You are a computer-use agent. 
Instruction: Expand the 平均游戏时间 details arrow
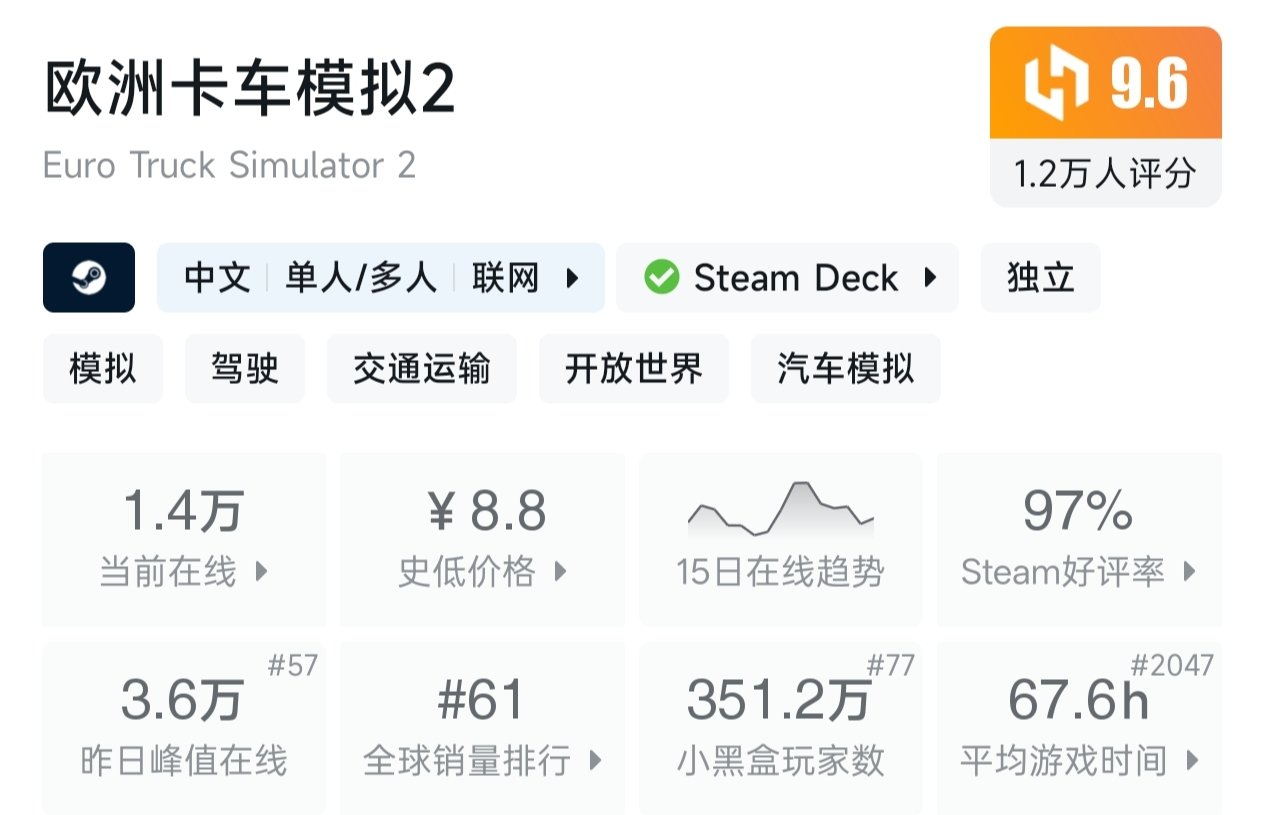[1192, 761]
